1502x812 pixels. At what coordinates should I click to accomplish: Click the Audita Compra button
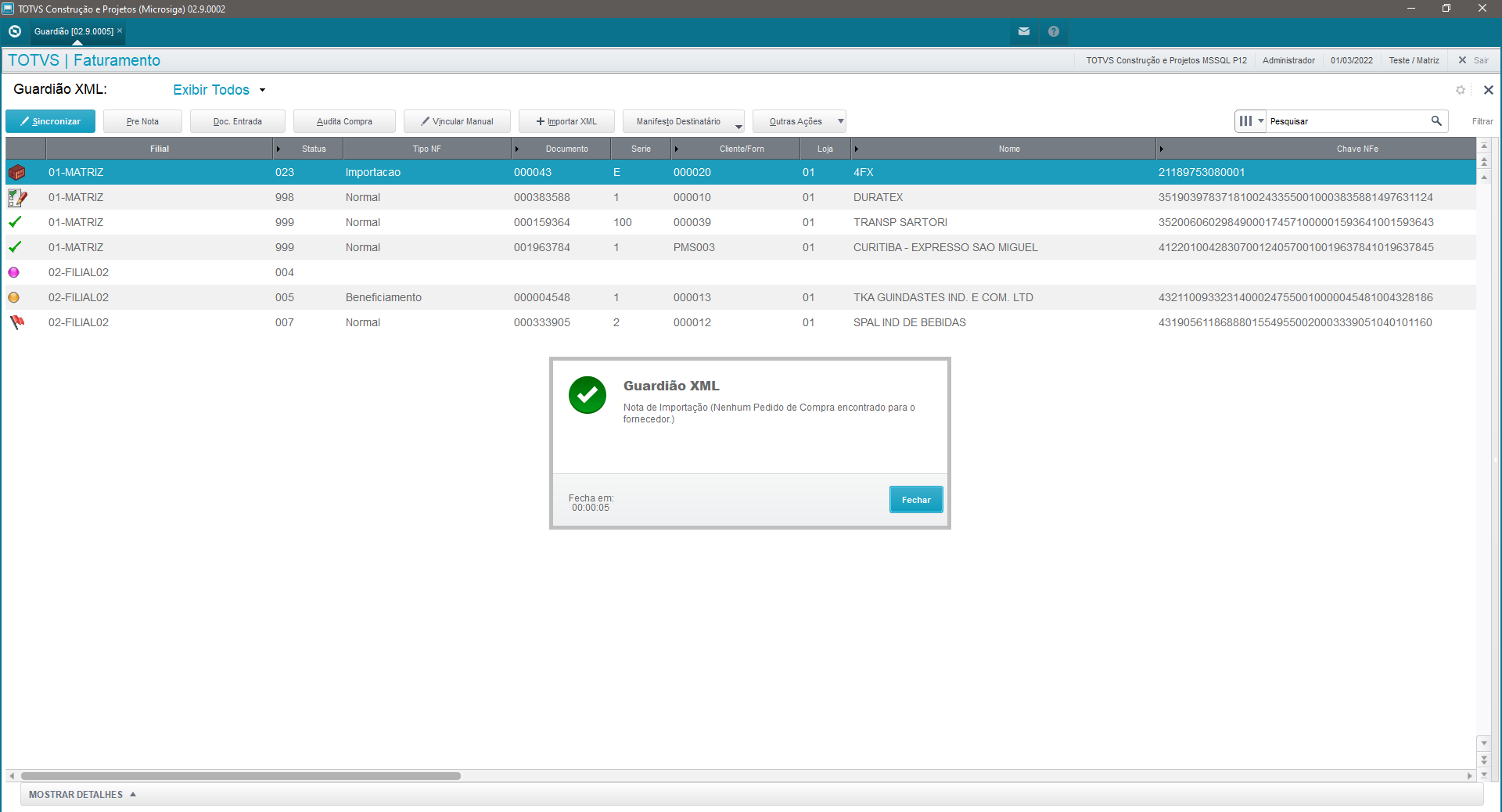pos(344,121)
